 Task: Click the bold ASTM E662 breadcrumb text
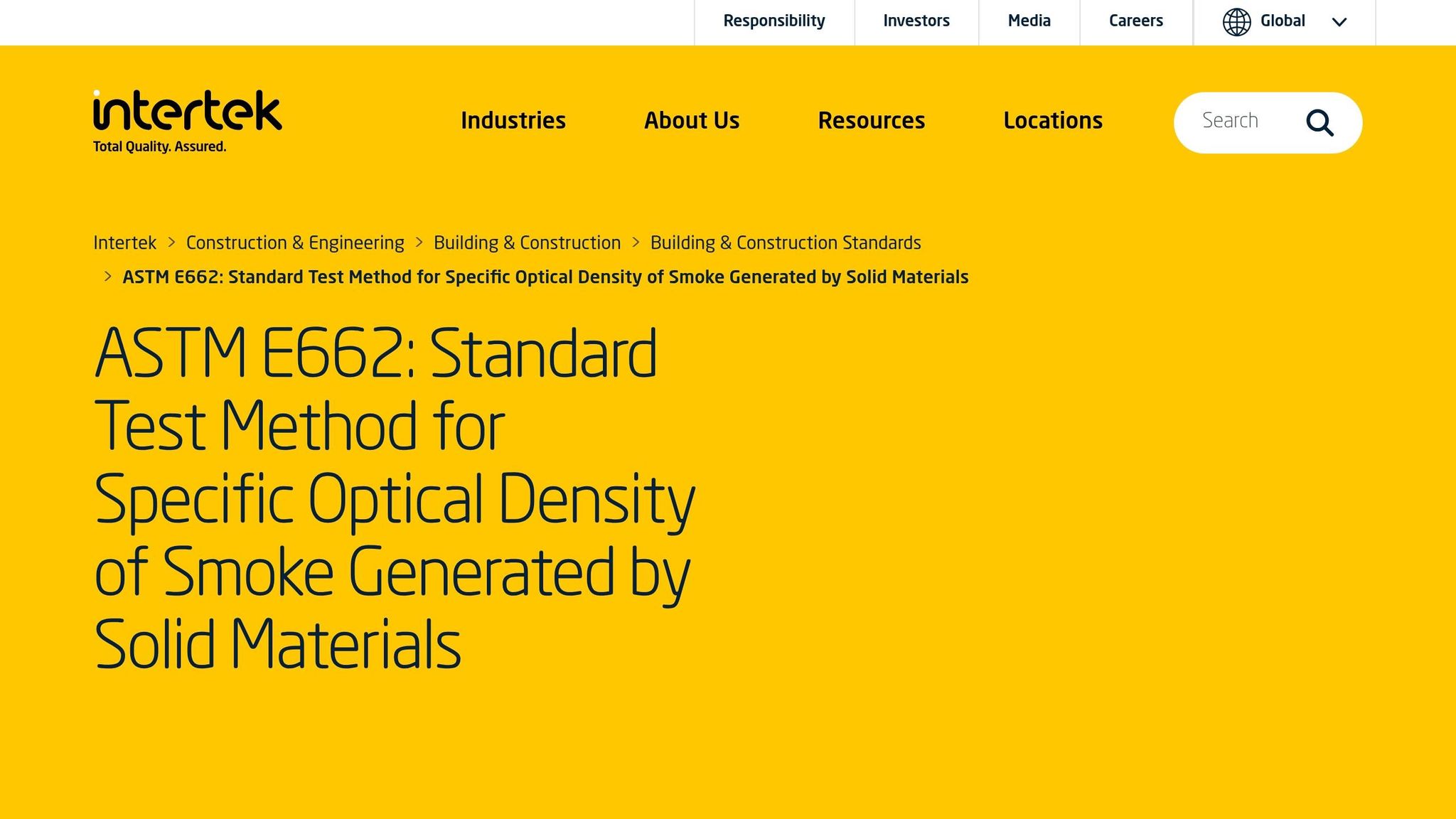pos(545,277)
